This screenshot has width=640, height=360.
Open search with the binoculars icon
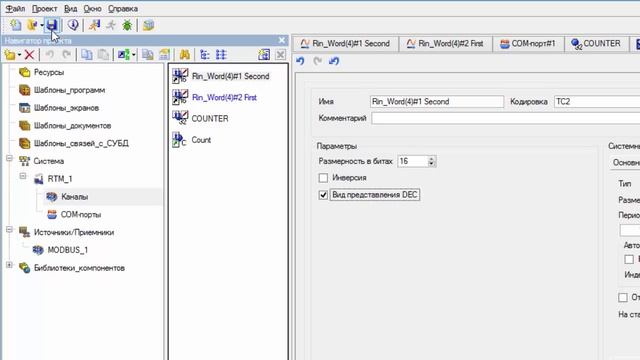184,54
